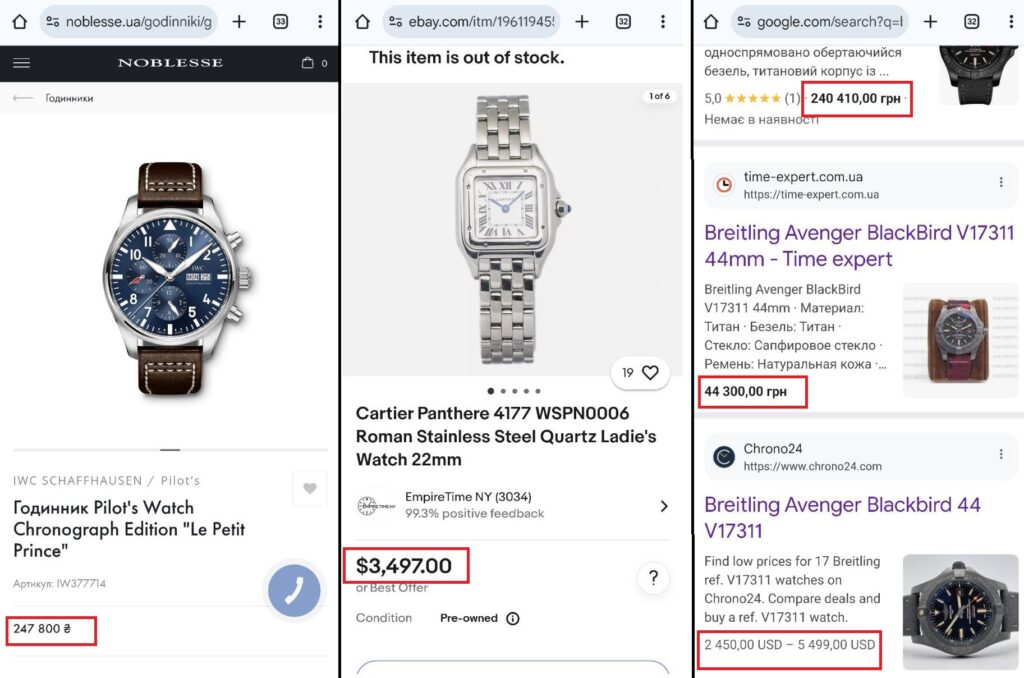1024x678 pixels.
Task: Select the second image carousel dot
Action: [x=501, y=391]
